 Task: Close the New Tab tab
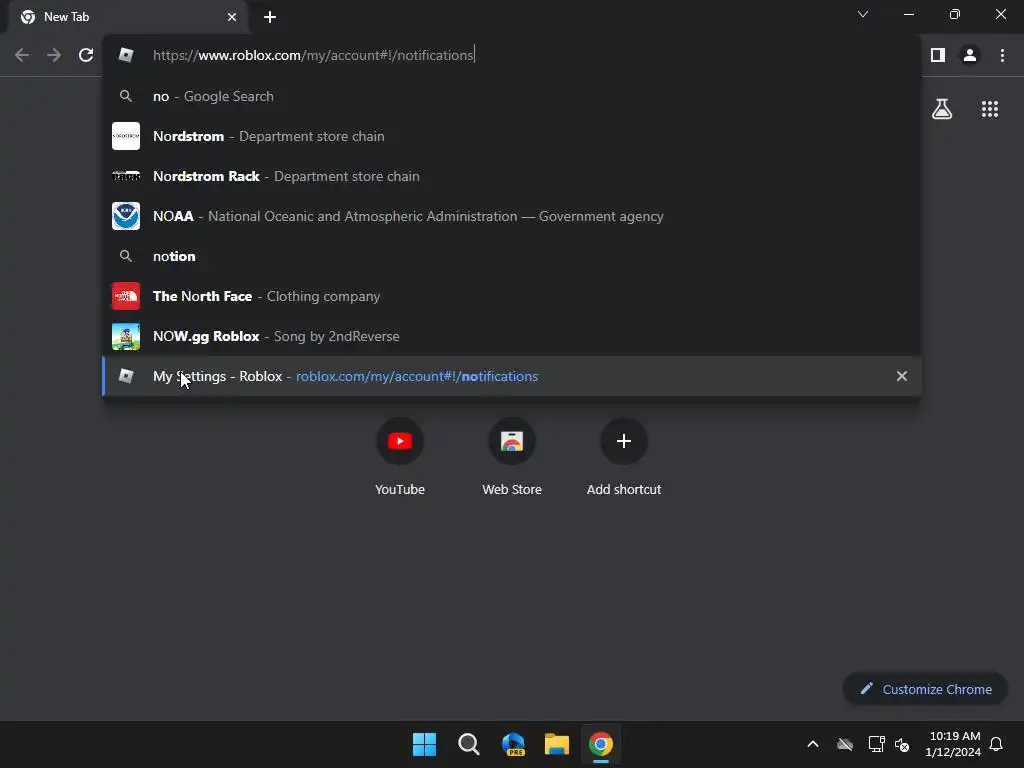(x=232, y=17)
